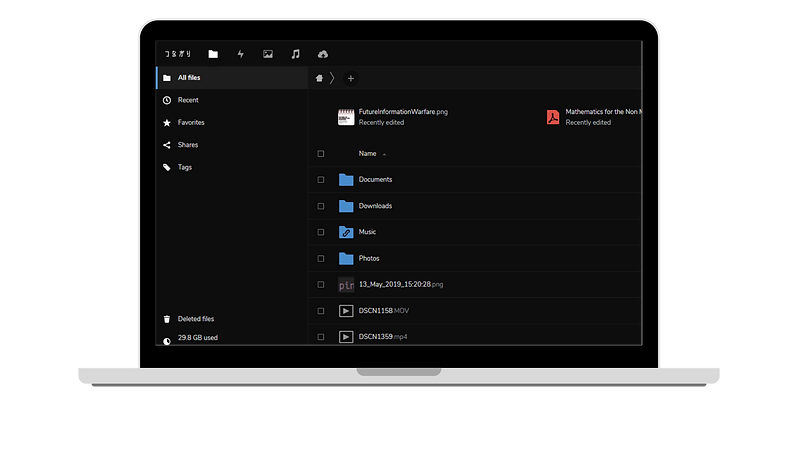Click the red PDF icon for Mathematics file
Image resolution: width=801 pixels, height=451 pixels.
click(553, 117)
